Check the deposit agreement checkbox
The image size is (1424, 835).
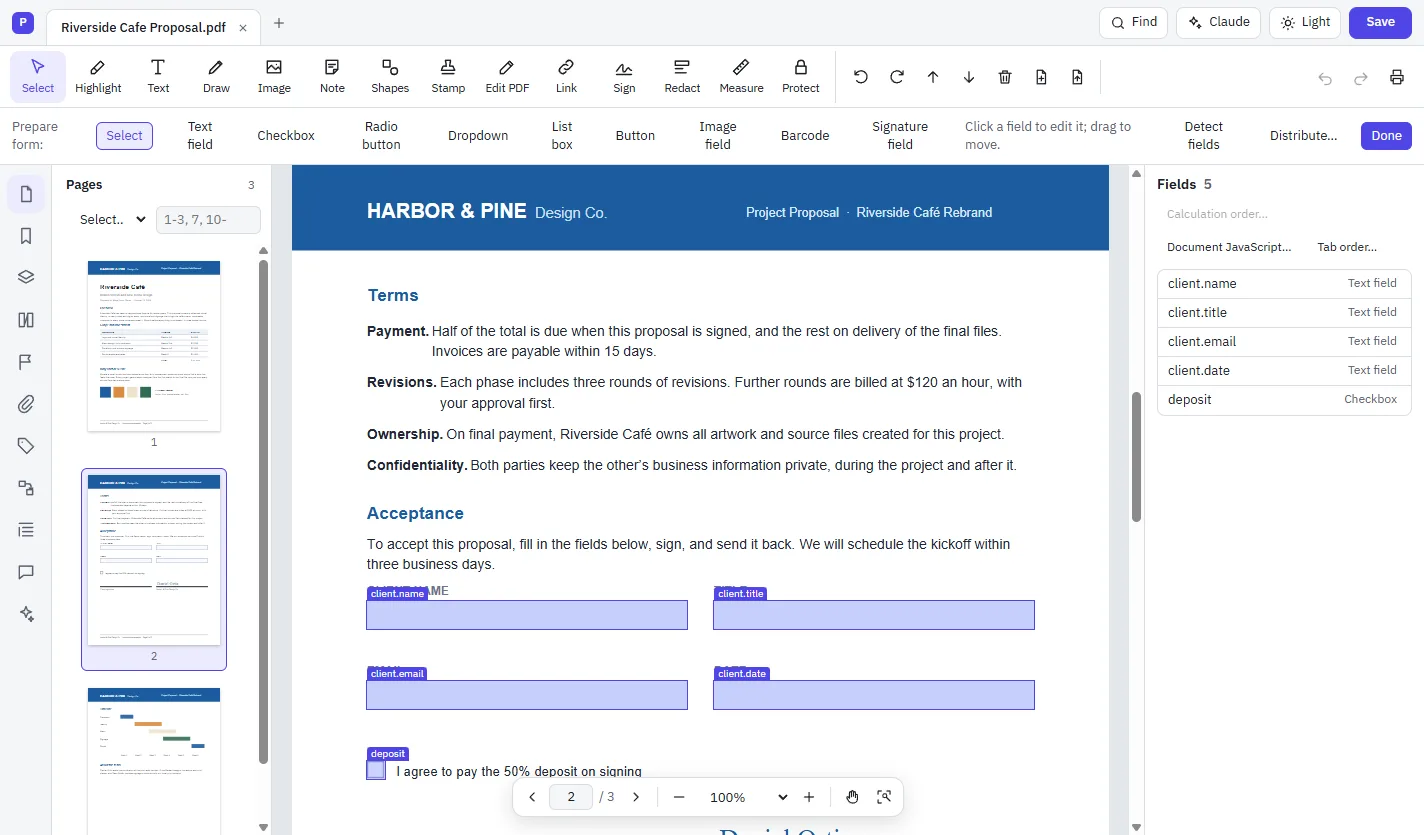376,770
